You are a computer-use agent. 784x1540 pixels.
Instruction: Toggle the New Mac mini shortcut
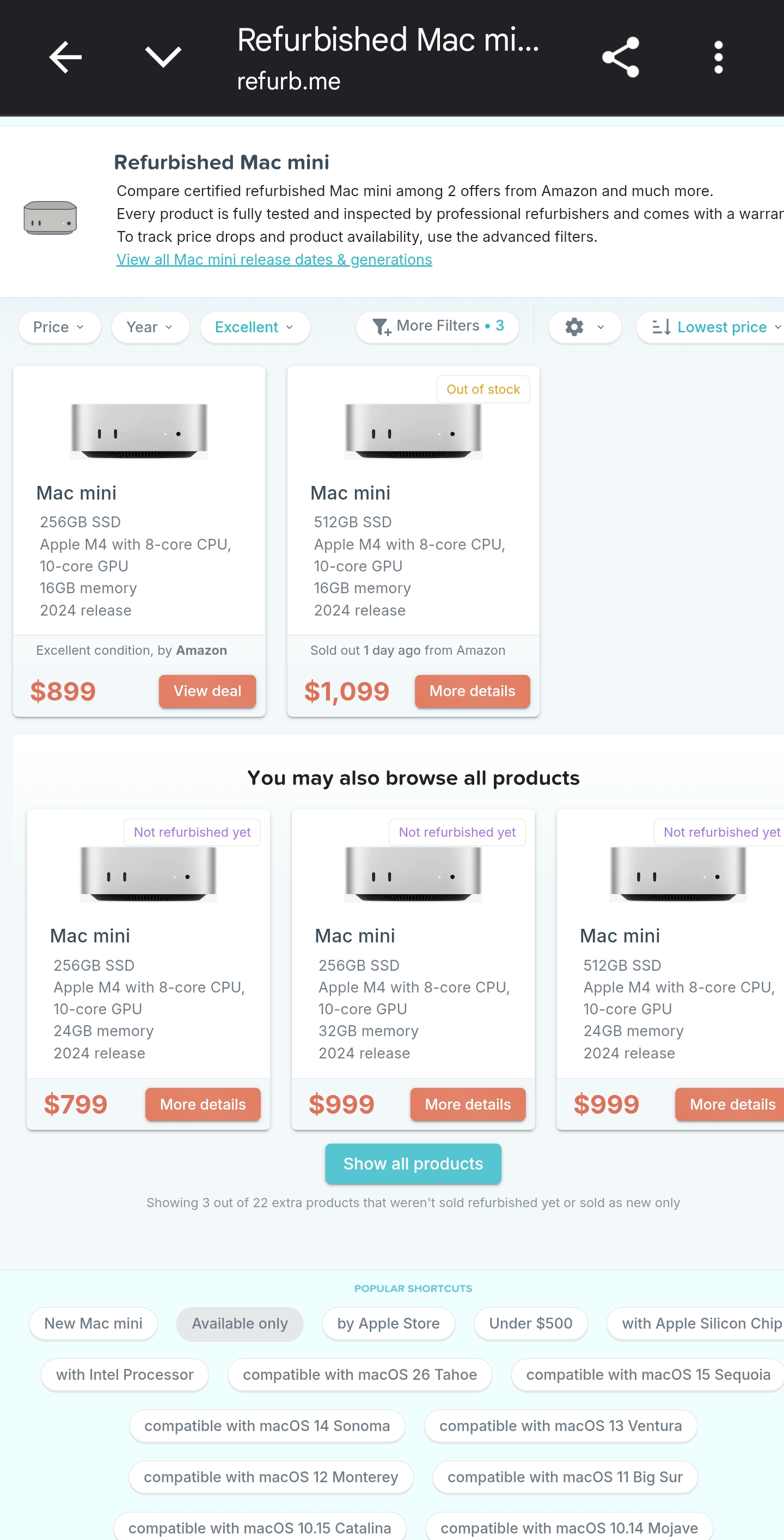93,1324
